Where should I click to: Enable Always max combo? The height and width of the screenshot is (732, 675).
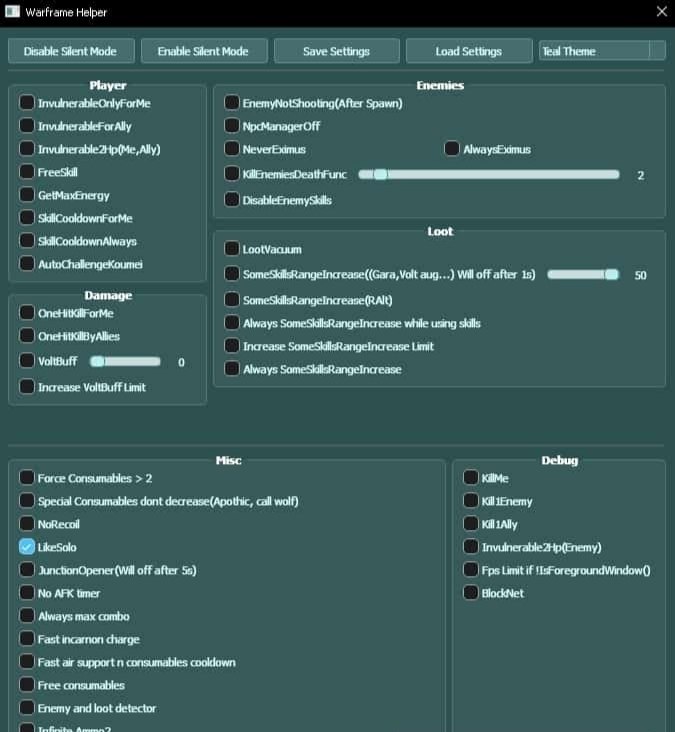tap(27, 616)
